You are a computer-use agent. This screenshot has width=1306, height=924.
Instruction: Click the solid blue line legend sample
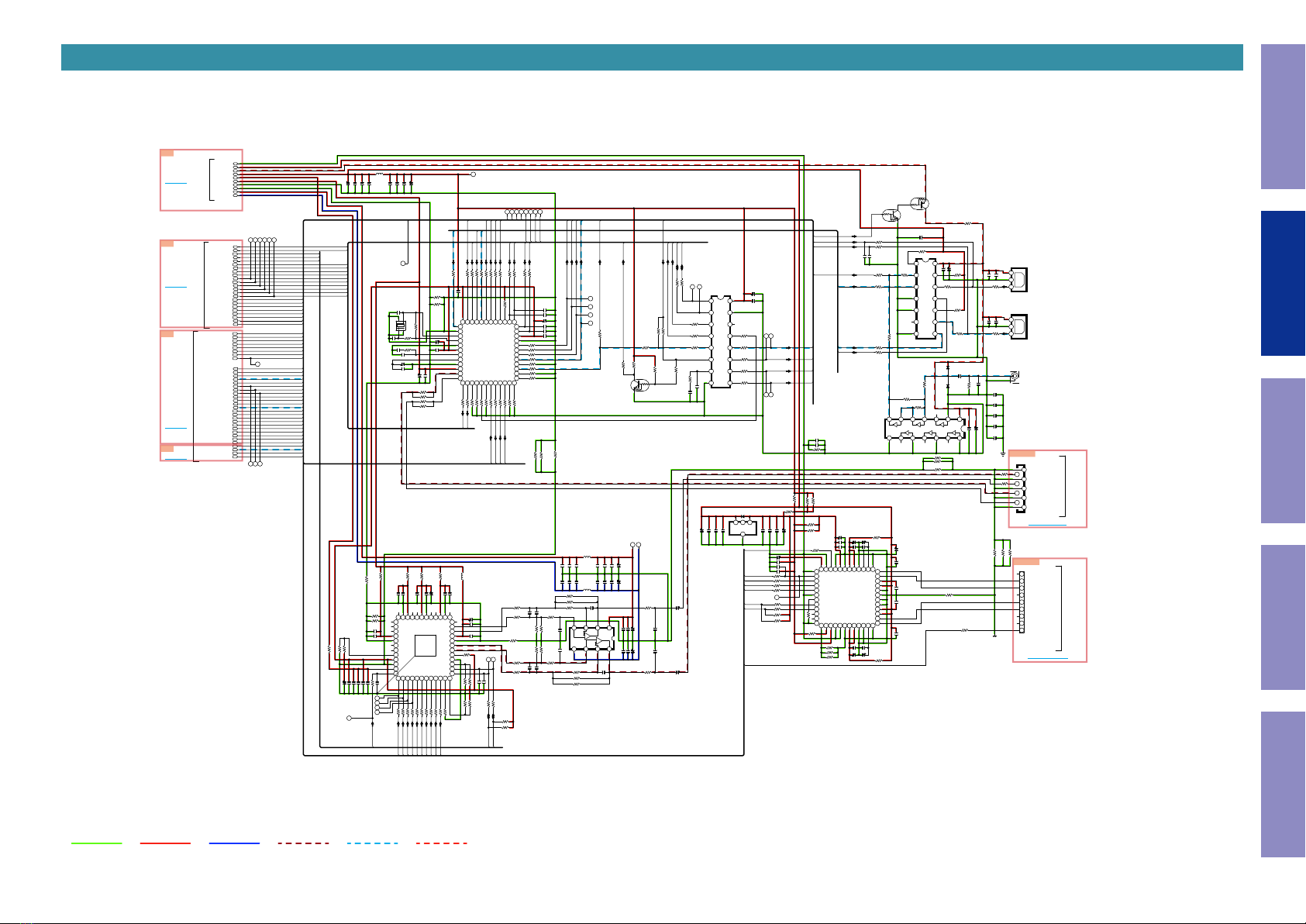234,843
